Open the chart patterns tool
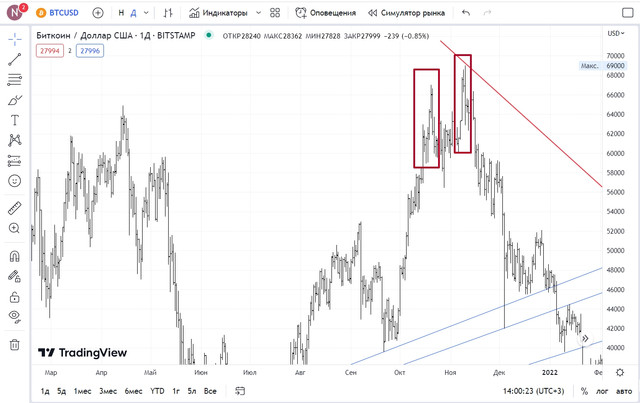 point(15,140)
